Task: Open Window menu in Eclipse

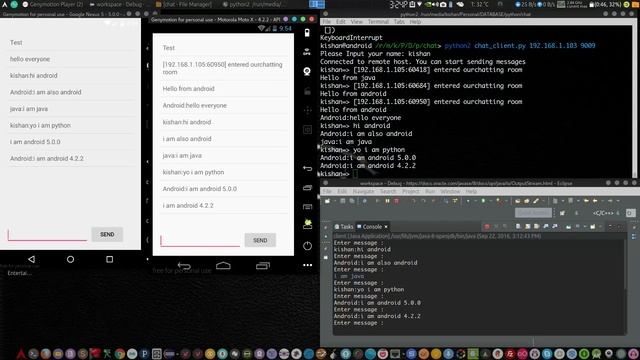Action: 450,191
